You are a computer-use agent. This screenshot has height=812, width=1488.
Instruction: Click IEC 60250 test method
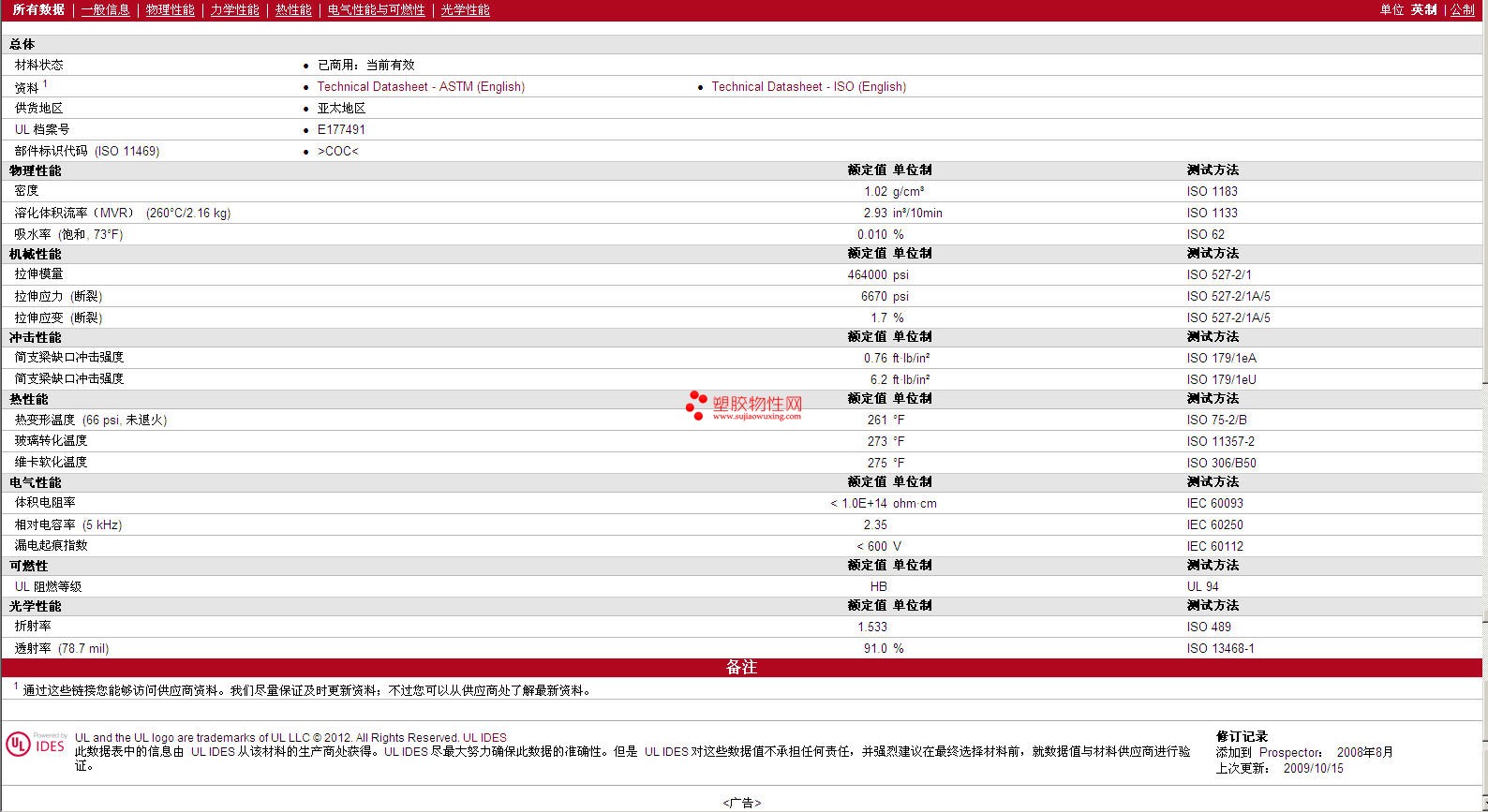click(x=1214, y=524)
